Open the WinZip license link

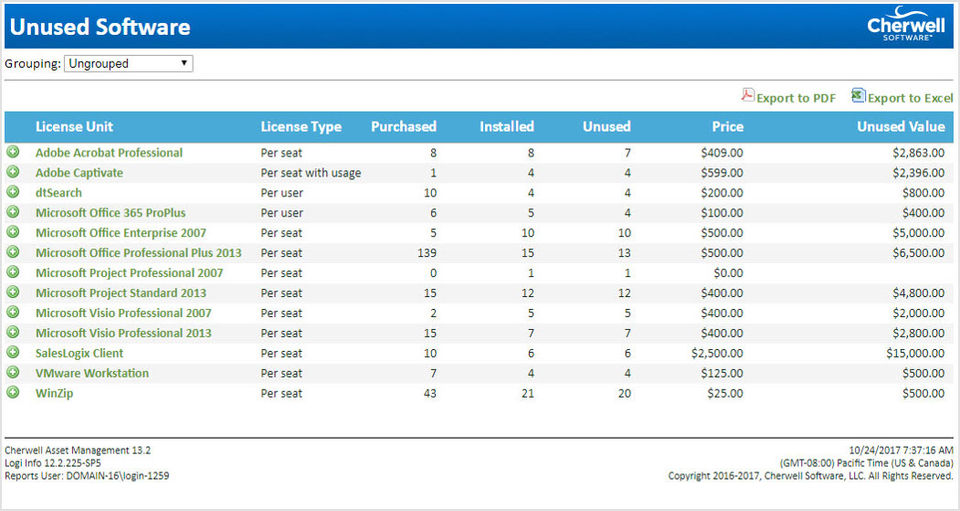tap(54, 394)
